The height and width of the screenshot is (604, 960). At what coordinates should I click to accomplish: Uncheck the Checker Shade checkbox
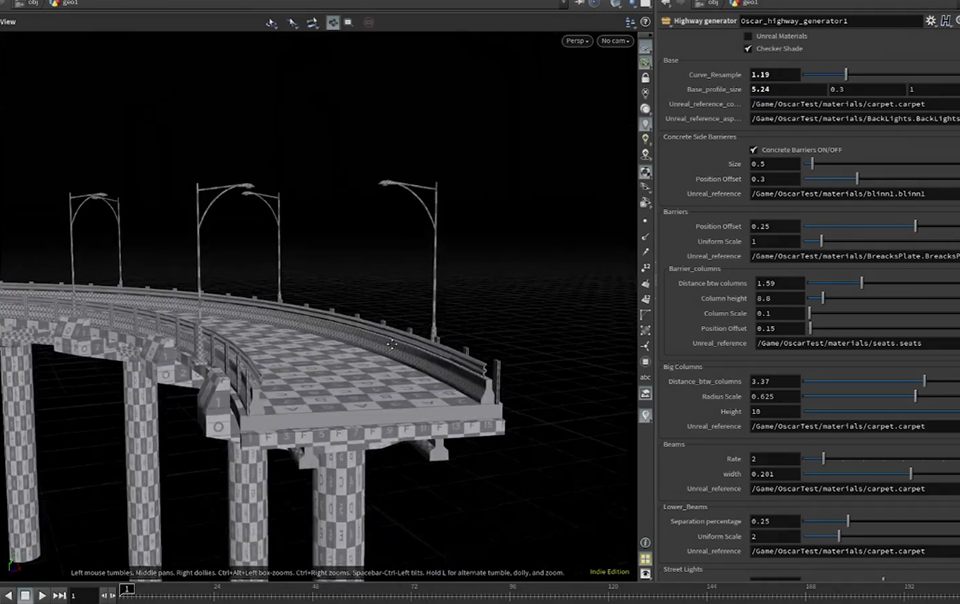point(748,48)
